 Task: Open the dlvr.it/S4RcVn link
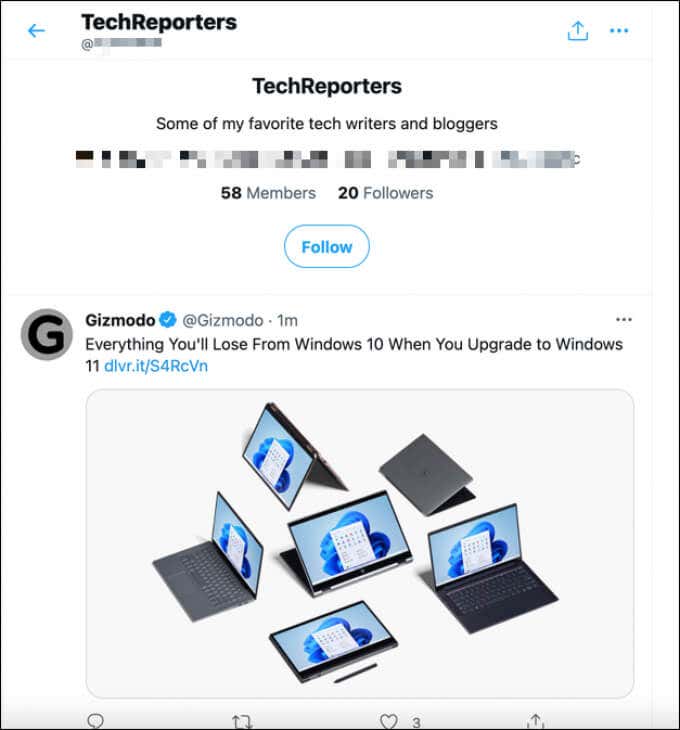[156, 366]
